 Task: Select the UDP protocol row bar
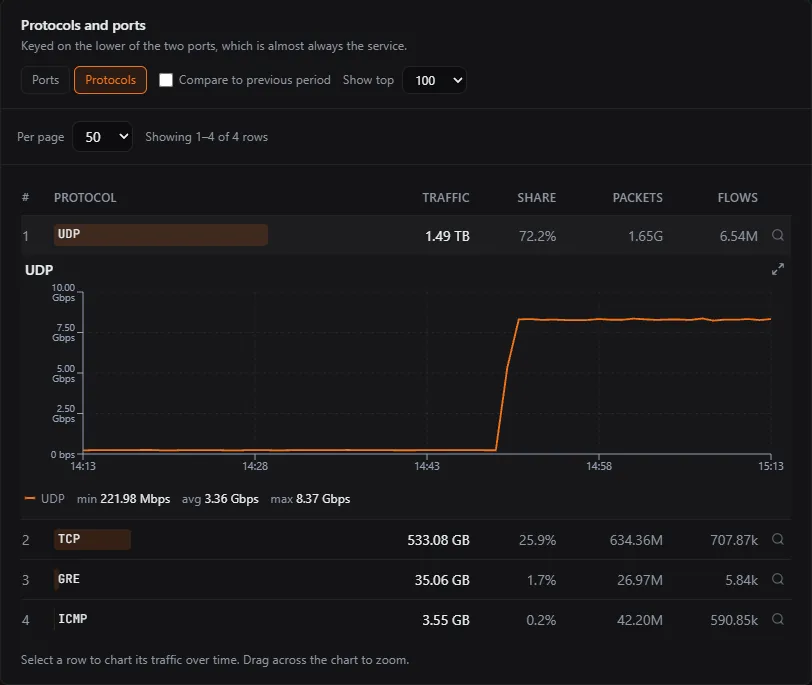click(x=161, y=235)
